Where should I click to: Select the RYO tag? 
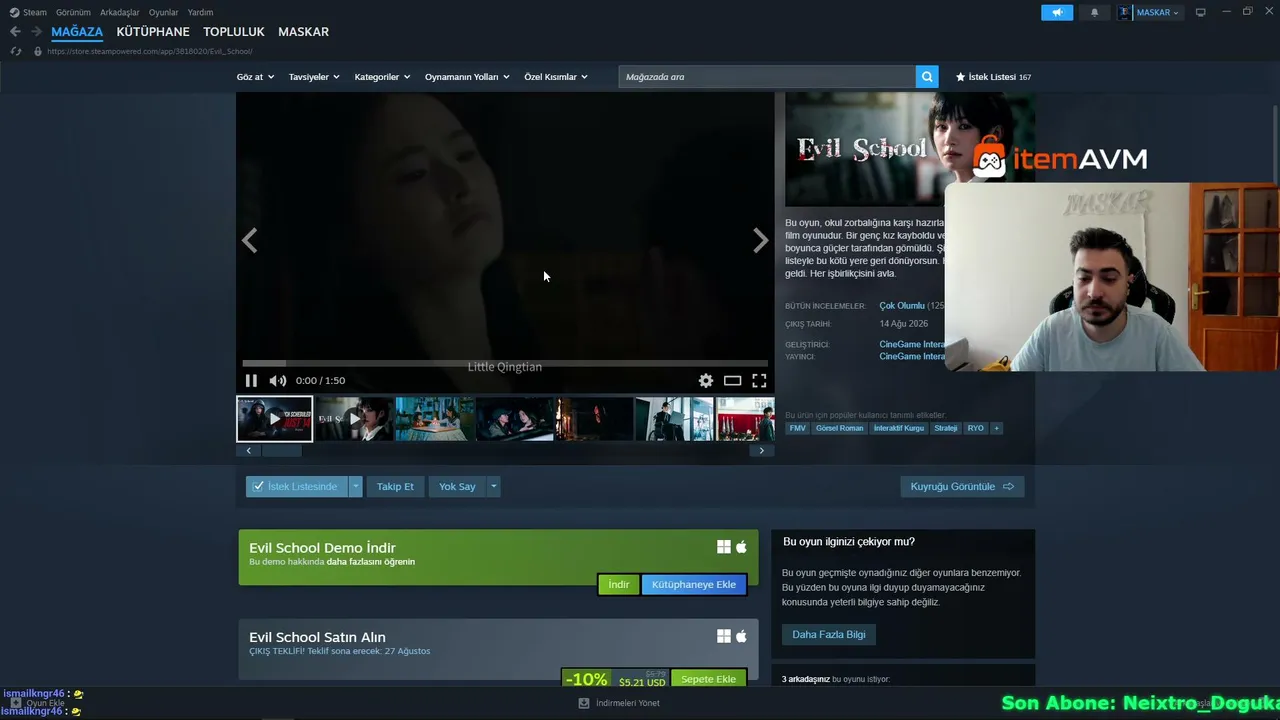pyautogui.click(x=976, y=428)
